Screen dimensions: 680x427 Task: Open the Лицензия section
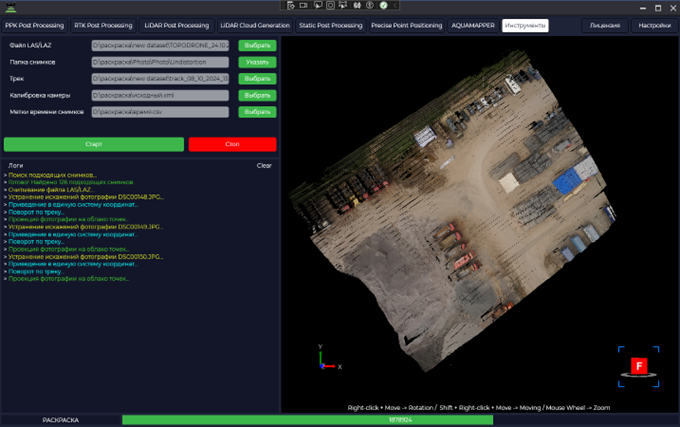605,26
